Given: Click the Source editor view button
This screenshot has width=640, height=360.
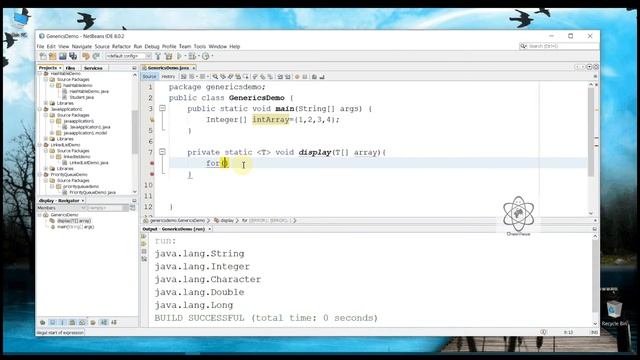Looking at the screenshot, I should 149,77.
